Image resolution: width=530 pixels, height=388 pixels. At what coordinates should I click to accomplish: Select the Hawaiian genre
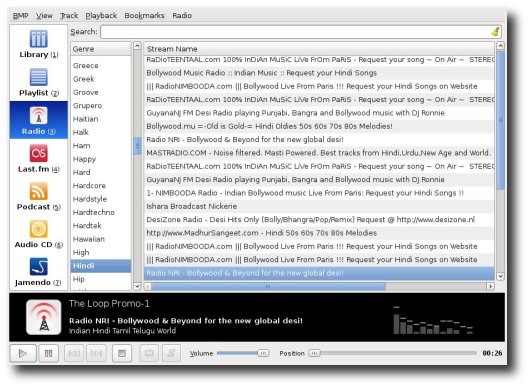(101, 239)
